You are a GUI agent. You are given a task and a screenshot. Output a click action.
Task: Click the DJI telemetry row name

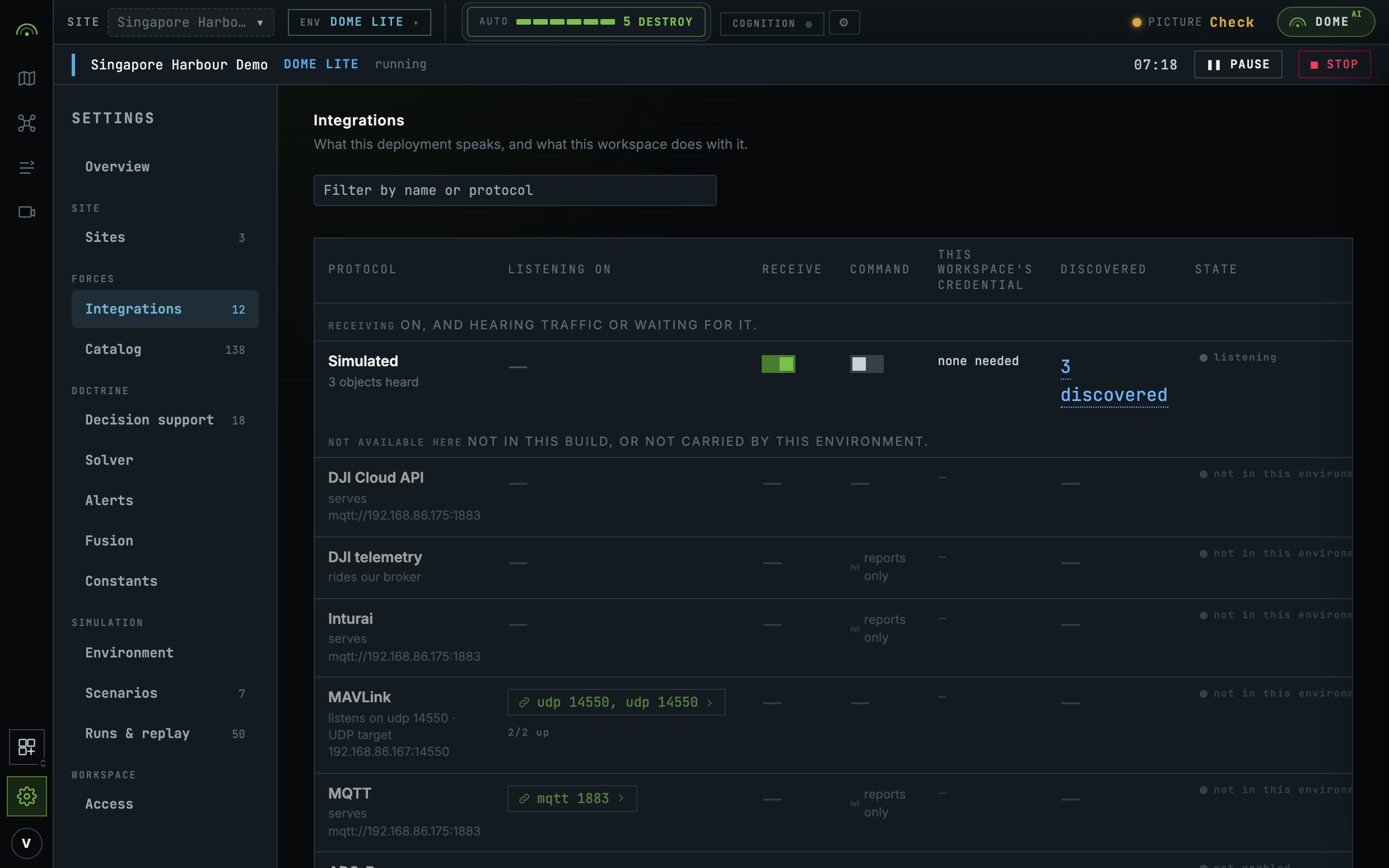tap(375, 557)
